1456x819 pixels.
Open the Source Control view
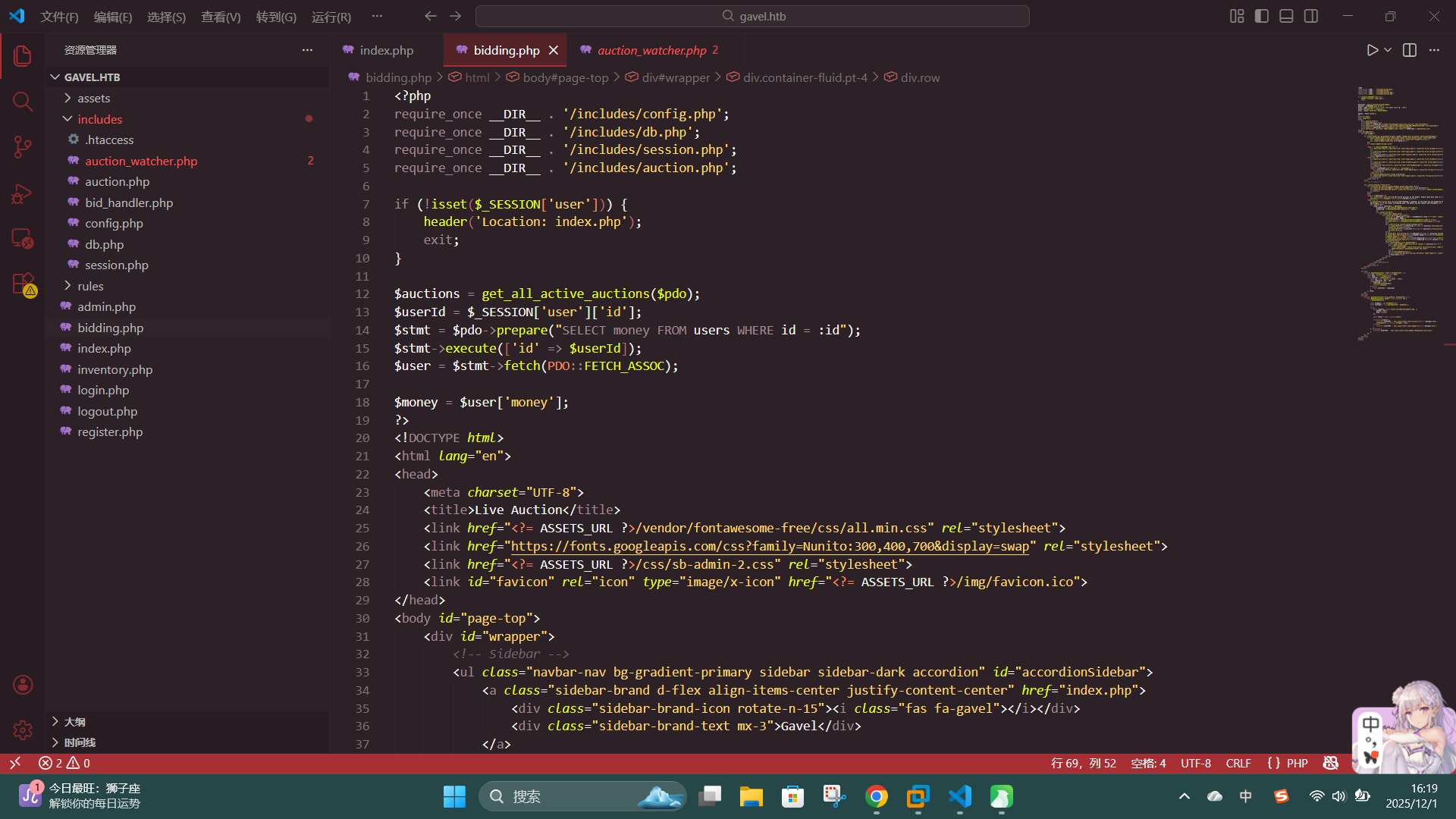23,147
